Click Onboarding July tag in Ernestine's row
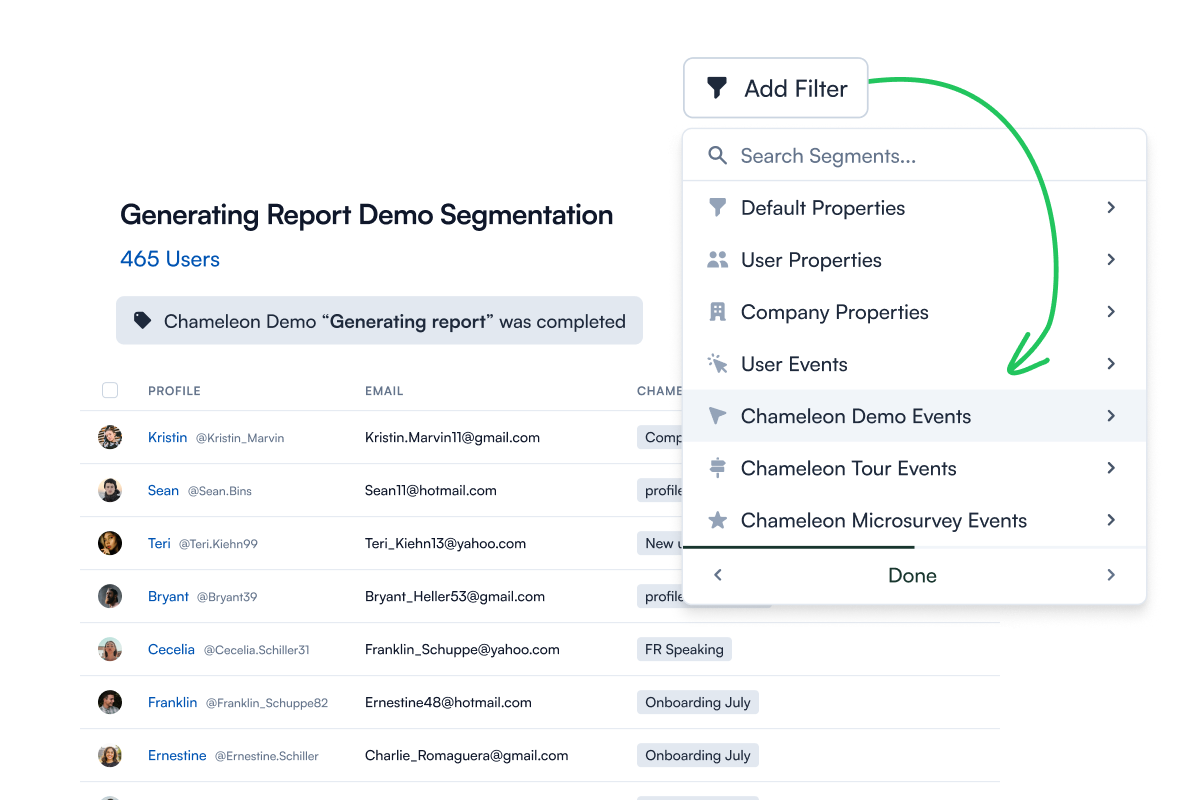The width and height of the screenshot is (1200, 800). tap(698, 755)
